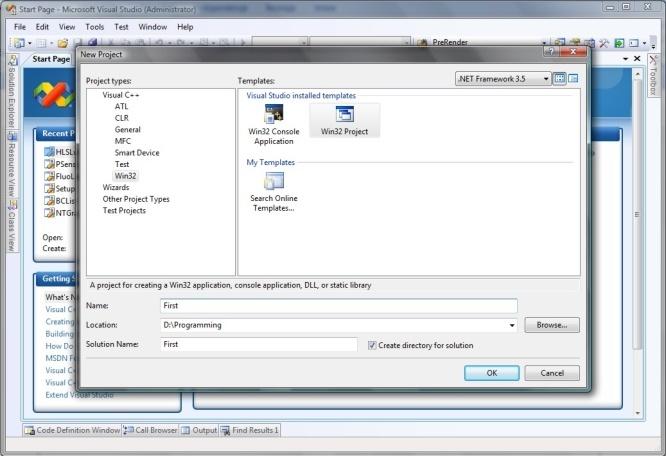Click the New Project toolbar icon
The image size is (666, 456).
pos(19,42)
